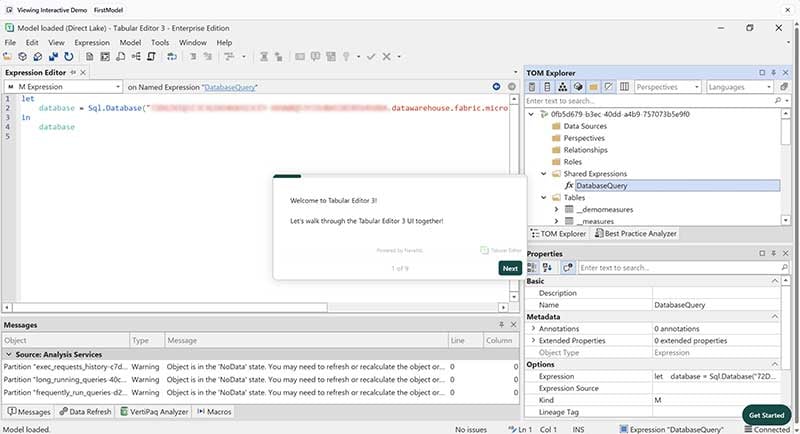Screen dimensions: 800x434
Task: Toggle display folders in TOM Explorer toolbar
Action: pyautogui.click(x=591, y=87)
